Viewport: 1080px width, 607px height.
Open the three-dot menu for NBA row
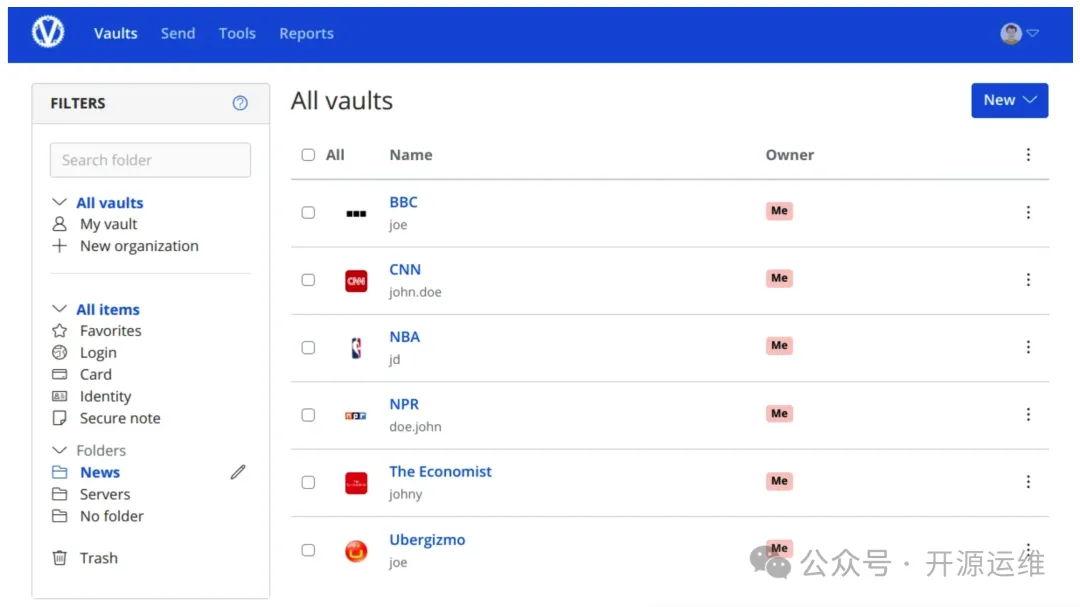(x=1028, y=347)
